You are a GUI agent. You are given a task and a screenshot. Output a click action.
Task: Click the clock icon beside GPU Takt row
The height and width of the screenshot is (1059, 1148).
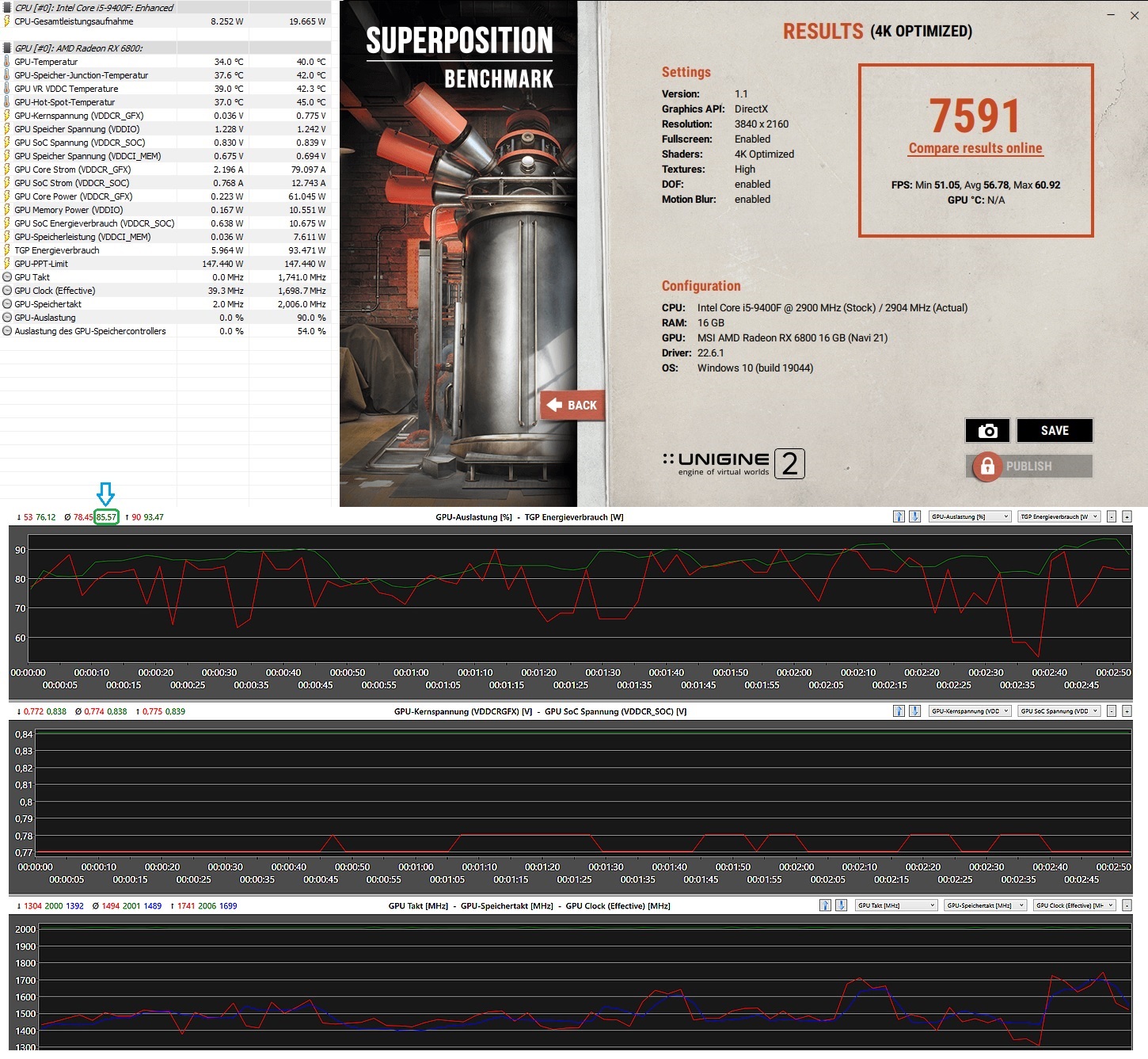[x=7, y=277]
